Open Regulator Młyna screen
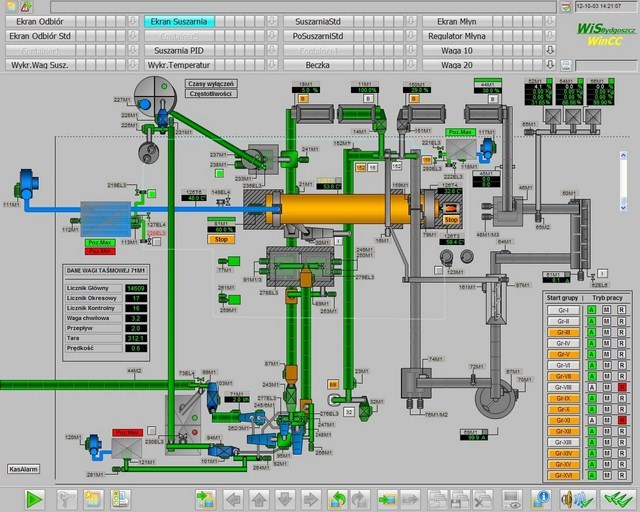The height and width of the screenshot is (512, 640). (x=457, y=36)
